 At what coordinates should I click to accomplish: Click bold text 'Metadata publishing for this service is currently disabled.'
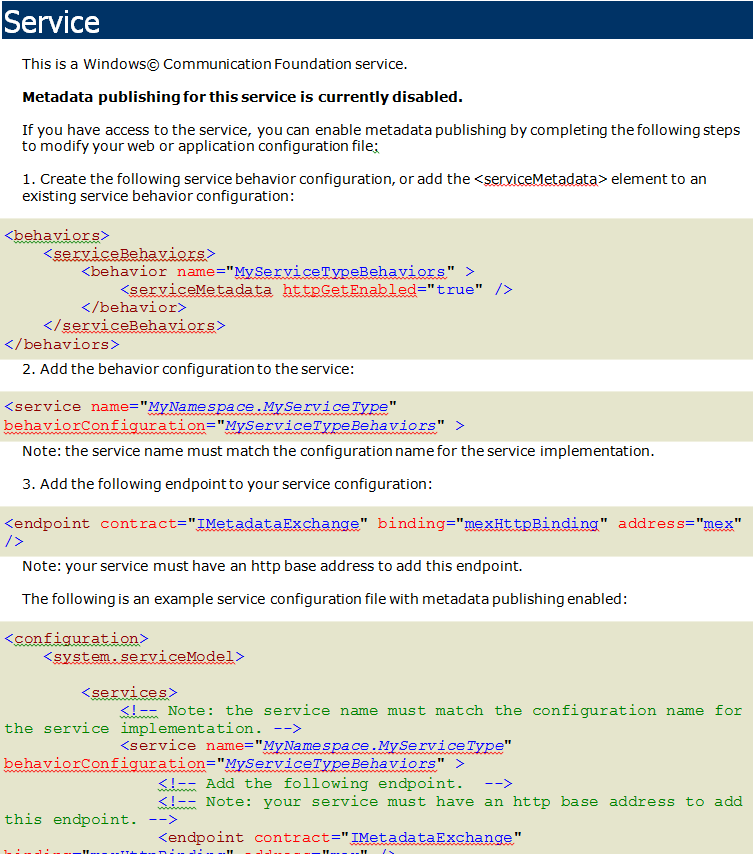point(242,97)
